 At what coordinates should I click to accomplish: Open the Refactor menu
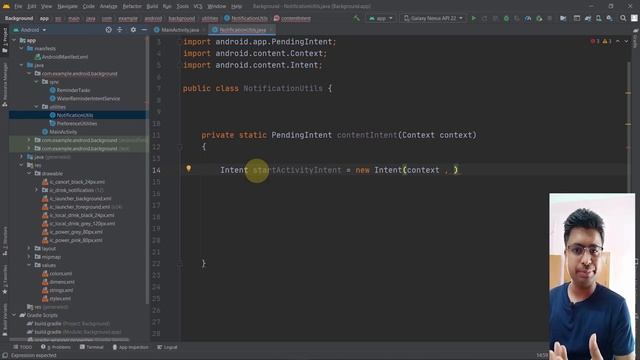132,6
